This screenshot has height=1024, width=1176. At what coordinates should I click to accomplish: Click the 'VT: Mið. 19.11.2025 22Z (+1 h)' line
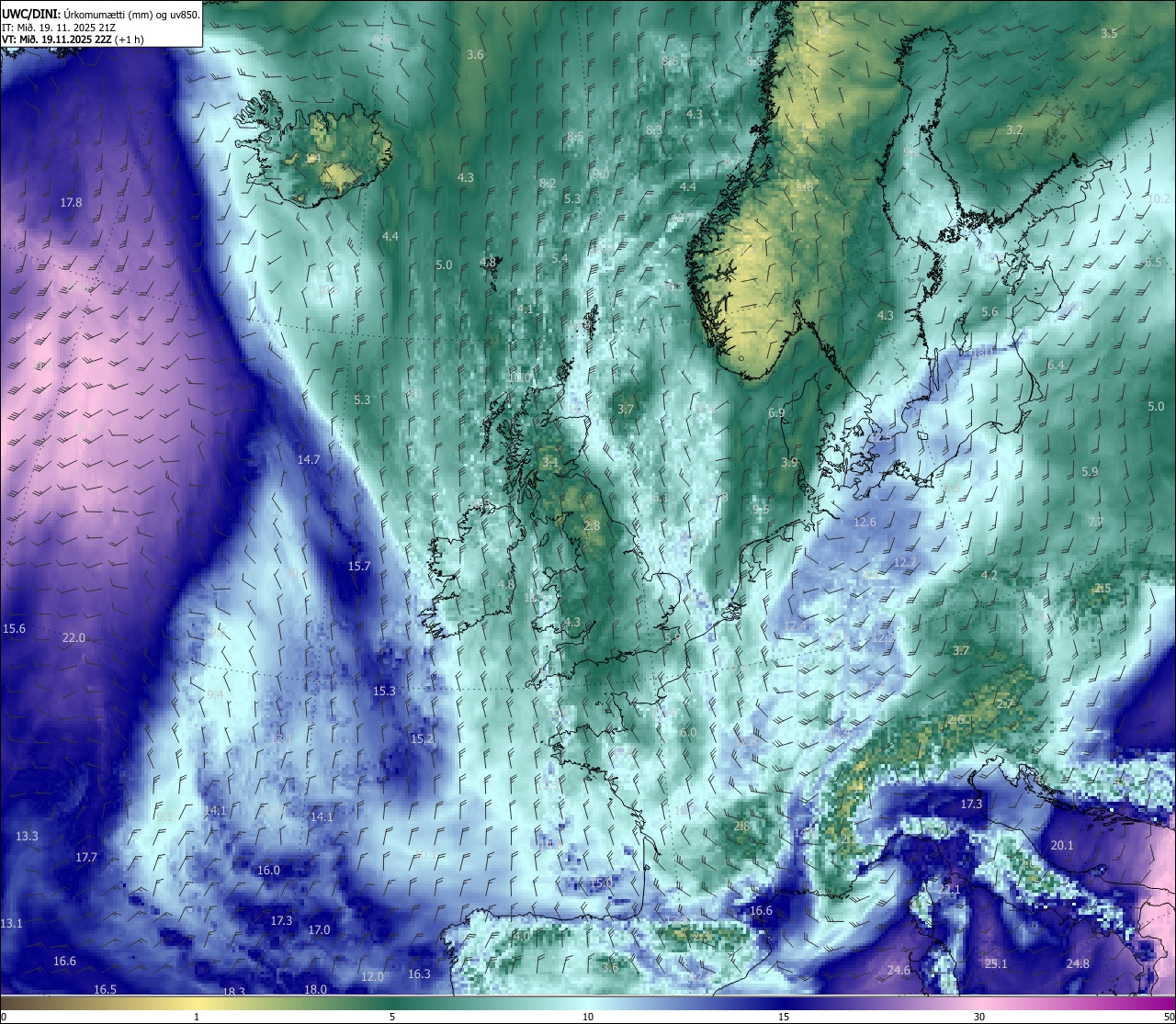[72, 39]
